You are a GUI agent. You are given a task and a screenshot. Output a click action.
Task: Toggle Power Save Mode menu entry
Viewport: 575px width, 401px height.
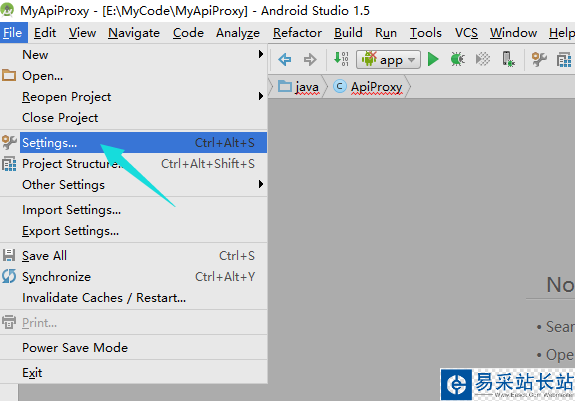click(133, 347)
